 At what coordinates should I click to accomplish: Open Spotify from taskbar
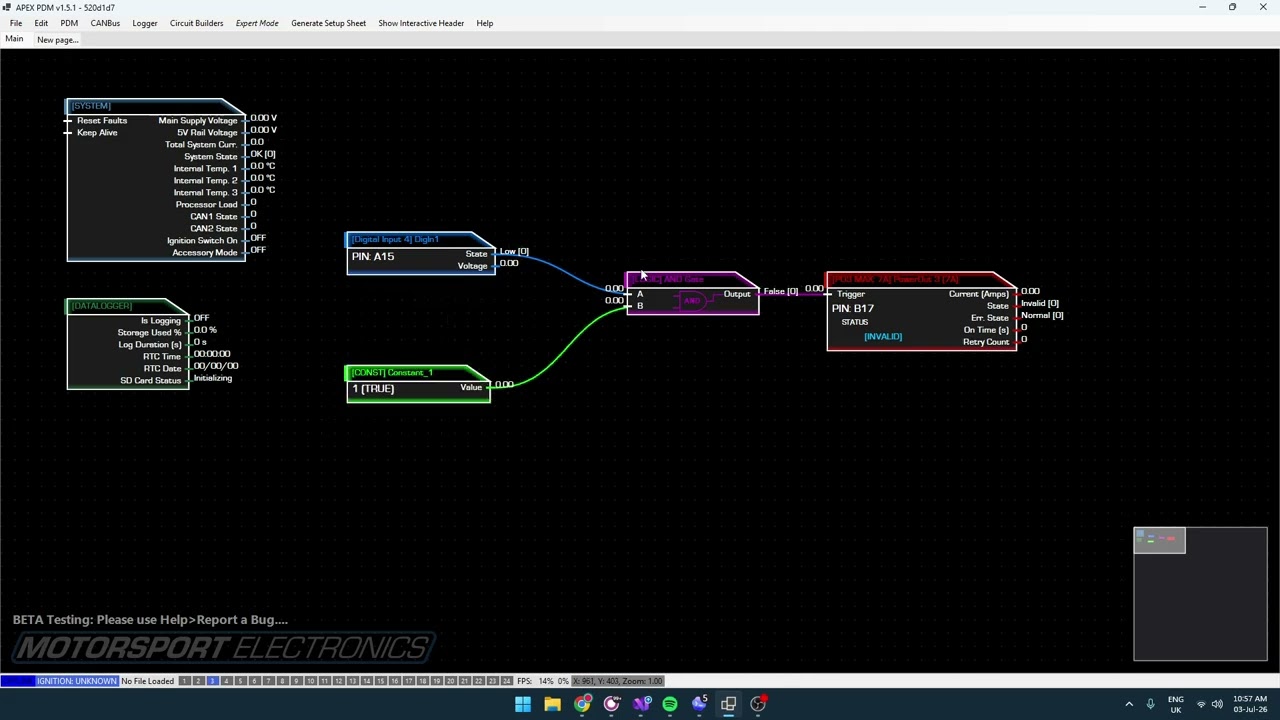coord(670,704)
